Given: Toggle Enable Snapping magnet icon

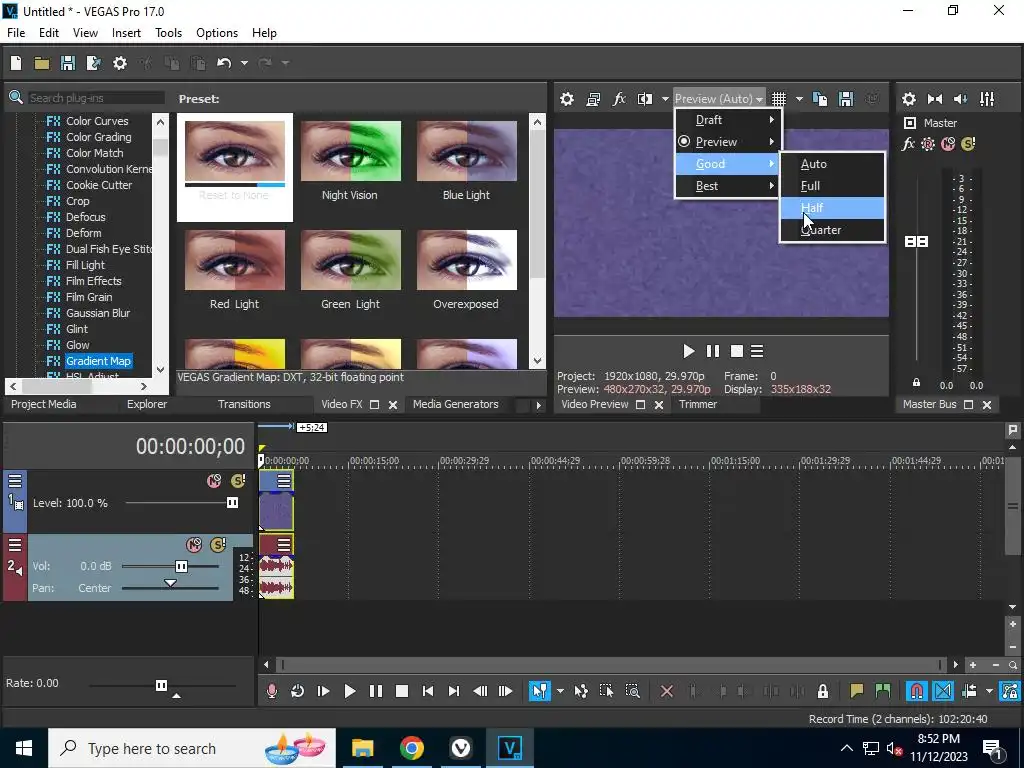Looking at the screenshot, I should (917, 691).
